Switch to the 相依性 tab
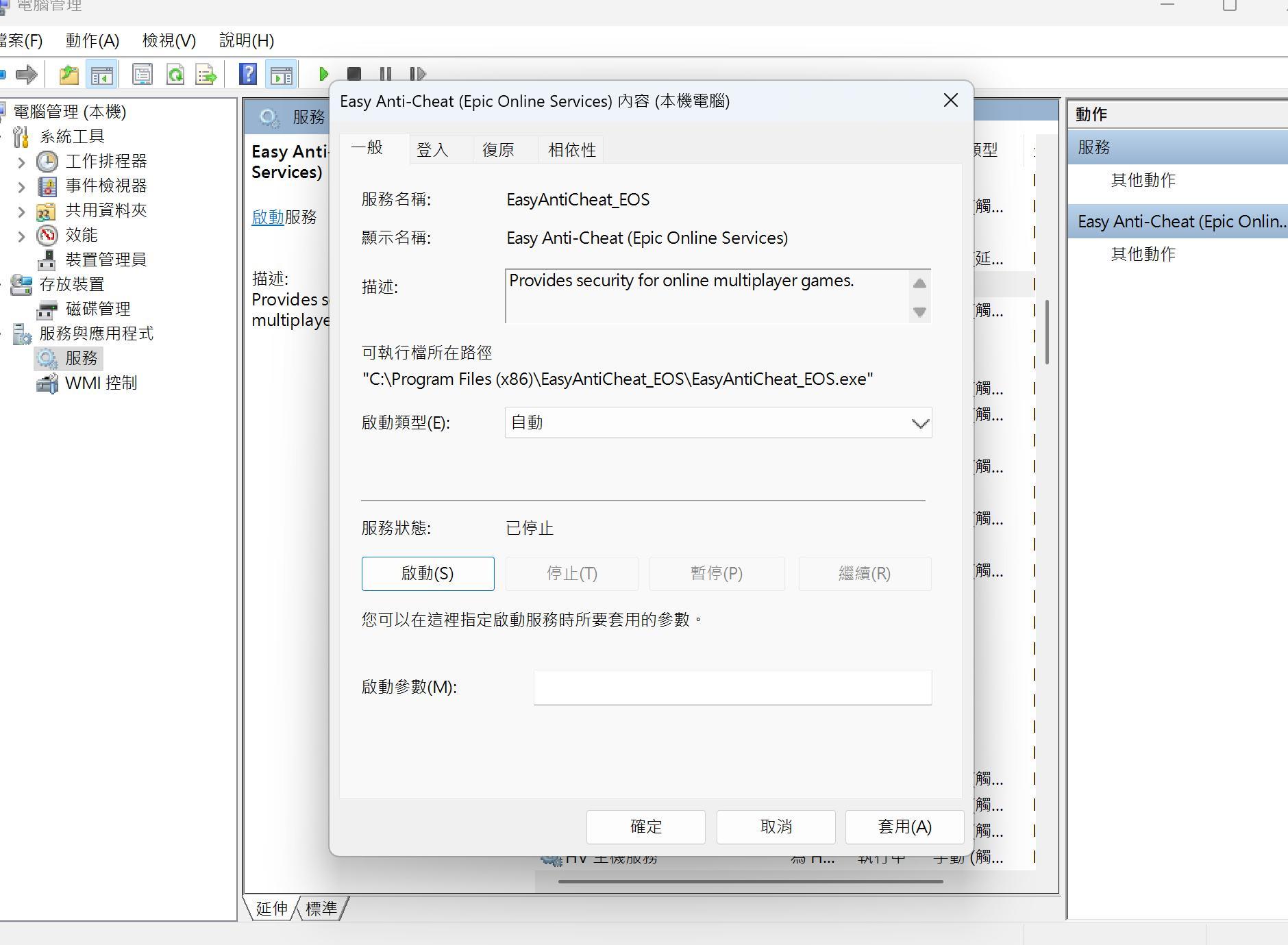The height and width of the screenshot is (945, 1288). 572,150
